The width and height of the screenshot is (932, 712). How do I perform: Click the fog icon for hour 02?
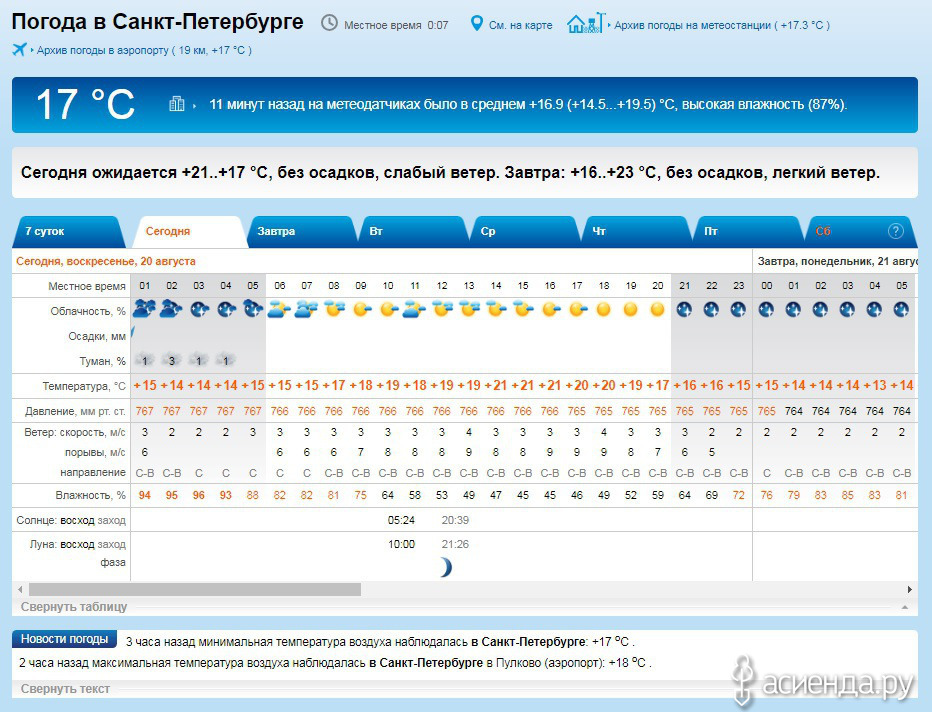[x=172, y=360]
